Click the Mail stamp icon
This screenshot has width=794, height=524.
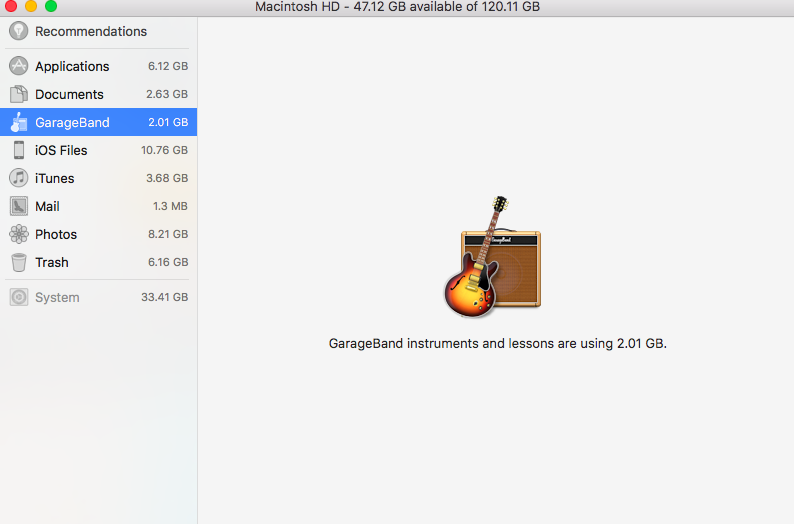tap(19, 206)
